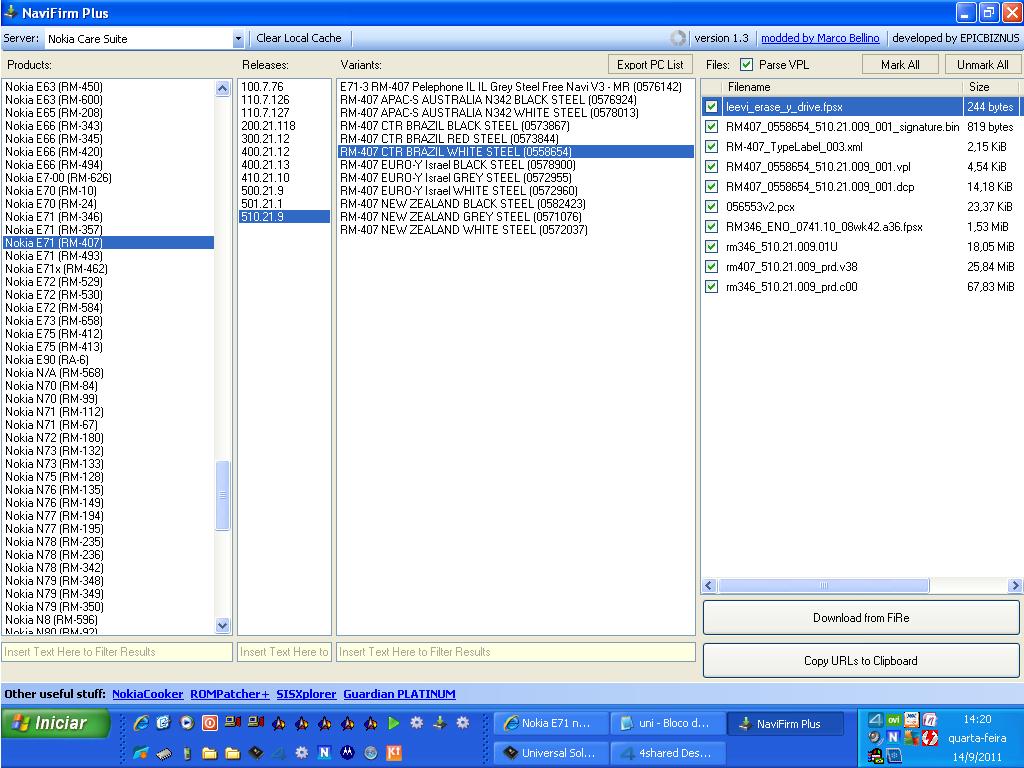Open the Server dropdown list
This screenshot has width=1024, height=768.
tap(238, 39)
